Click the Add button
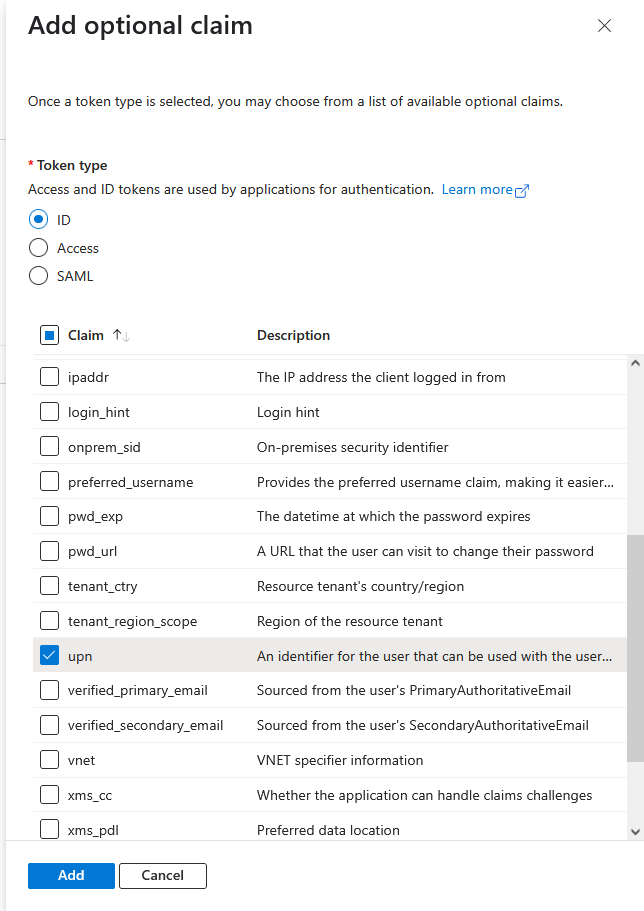644x911 pixels. 71,875
